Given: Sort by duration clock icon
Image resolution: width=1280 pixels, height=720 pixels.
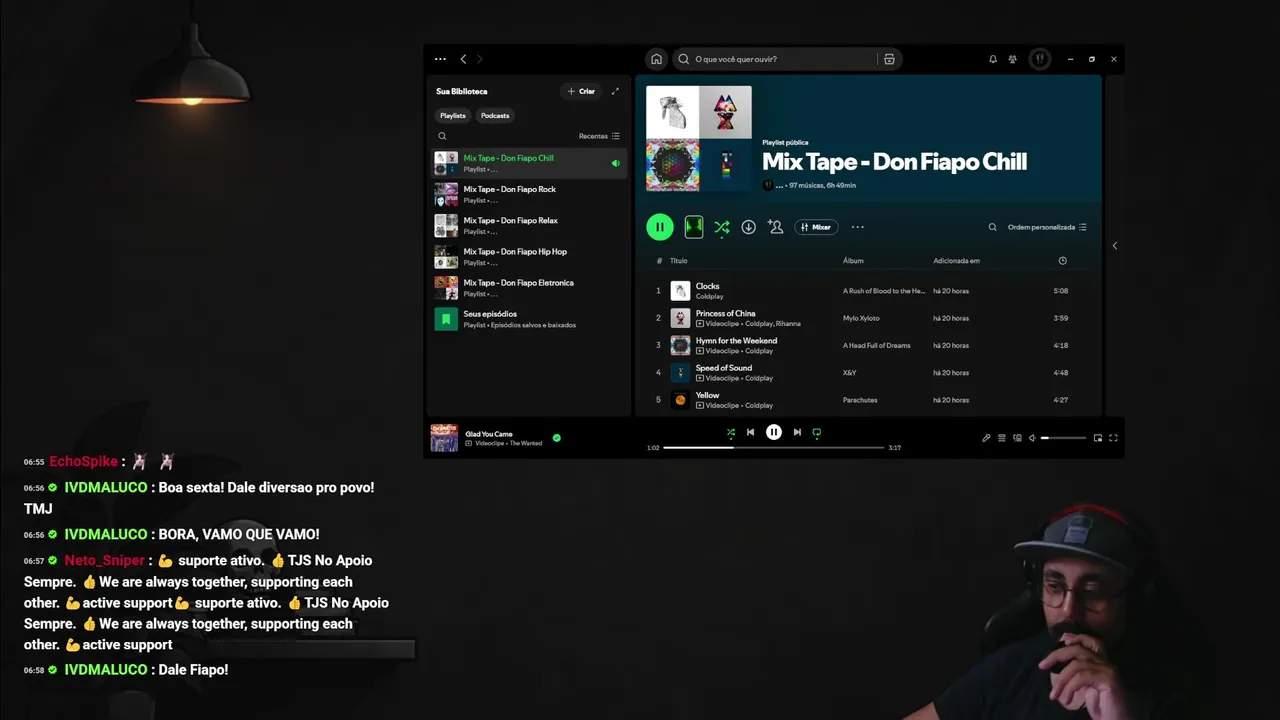Looking at the screenshot, I should (x=1062, y=261).
